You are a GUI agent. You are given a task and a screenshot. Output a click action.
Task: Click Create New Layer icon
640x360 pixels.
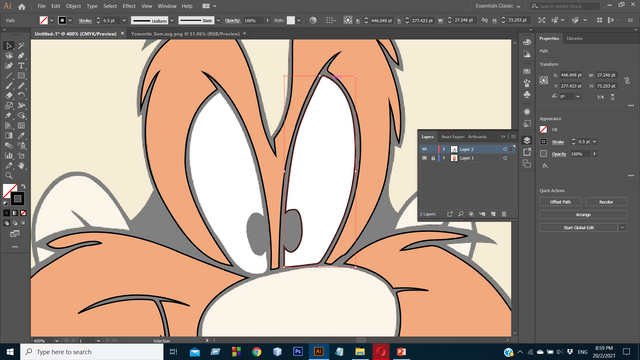pyautogui.click(x=493, y=214)
